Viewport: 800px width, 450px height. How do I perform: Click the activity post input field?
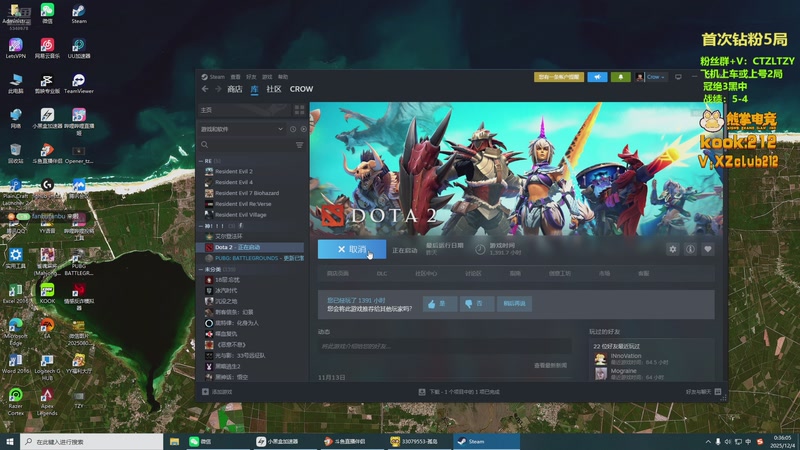[444, 346]
